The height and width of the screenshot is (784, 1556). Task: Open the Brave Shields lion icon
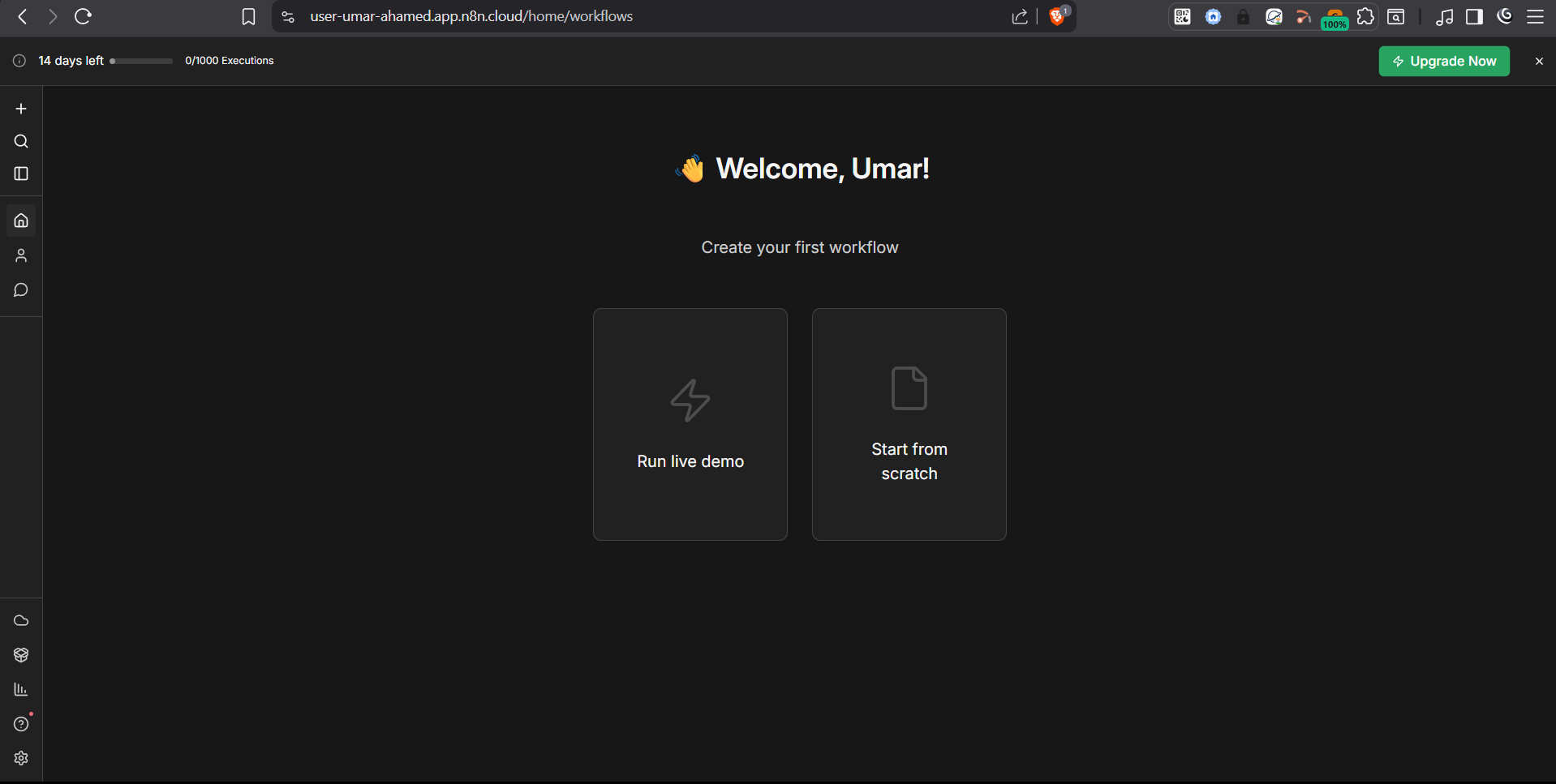pyautogui.click(x=1058, y=16)
